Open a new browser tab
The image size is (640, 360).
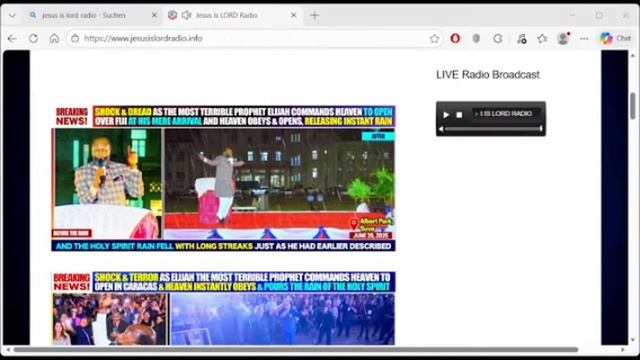point(314,16)
